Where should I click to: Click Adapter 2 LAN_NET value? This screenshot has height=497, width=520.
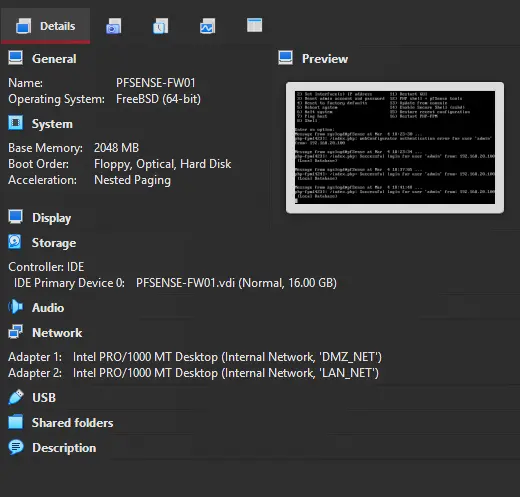click(x=226, y=373)
